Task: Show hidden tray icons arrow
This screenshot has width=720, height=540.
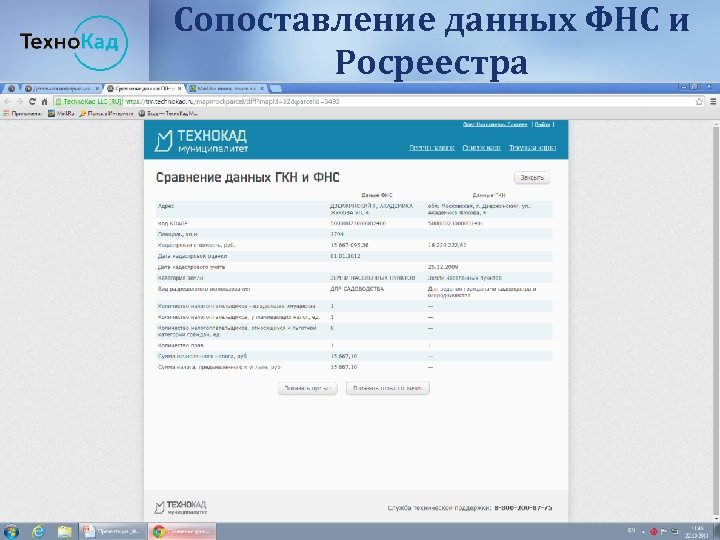Action: (x=643, y=532)
